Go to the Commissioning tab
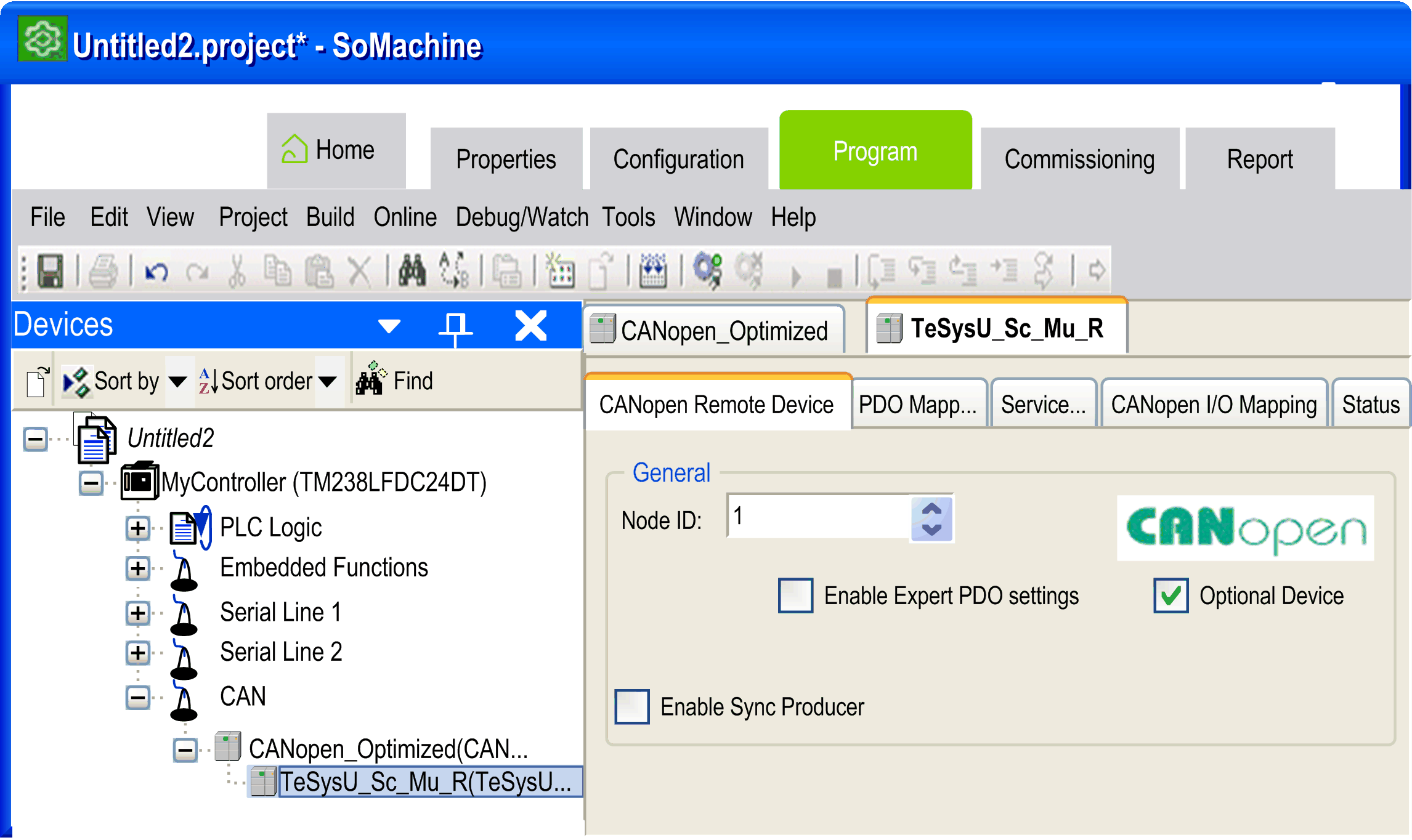The image size is (1412, 840). pyautogui.click(x=1079, y=159)
